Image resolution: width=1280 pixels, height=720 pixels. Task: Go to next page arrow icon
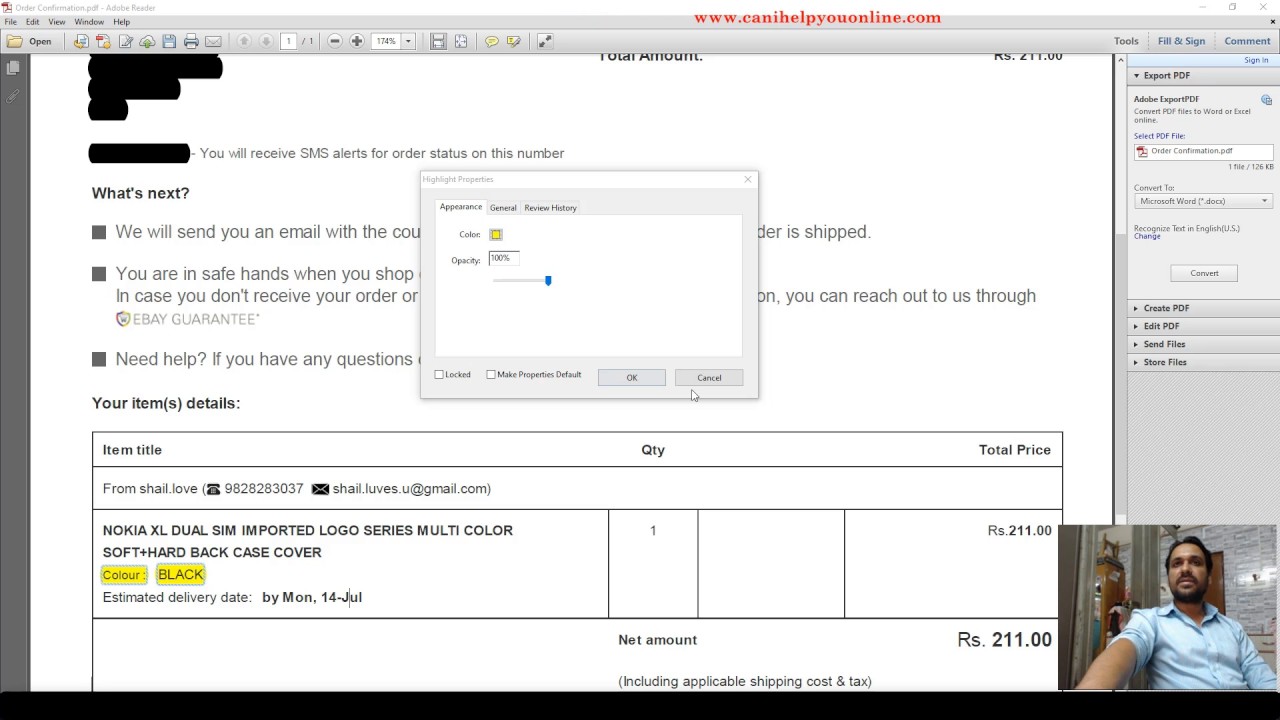click(x=266, y=41)
